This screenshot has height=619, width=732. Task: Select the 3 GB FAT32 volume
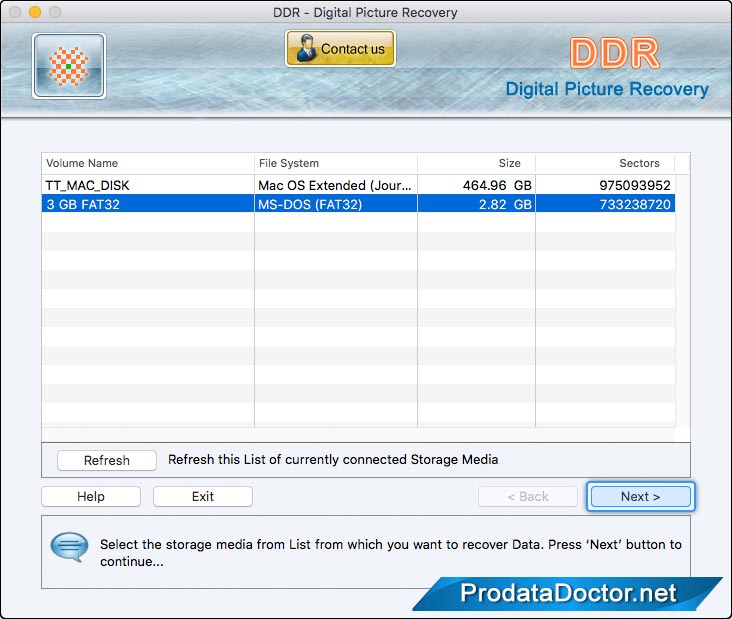pyautogui.click(x=358, y=204)
